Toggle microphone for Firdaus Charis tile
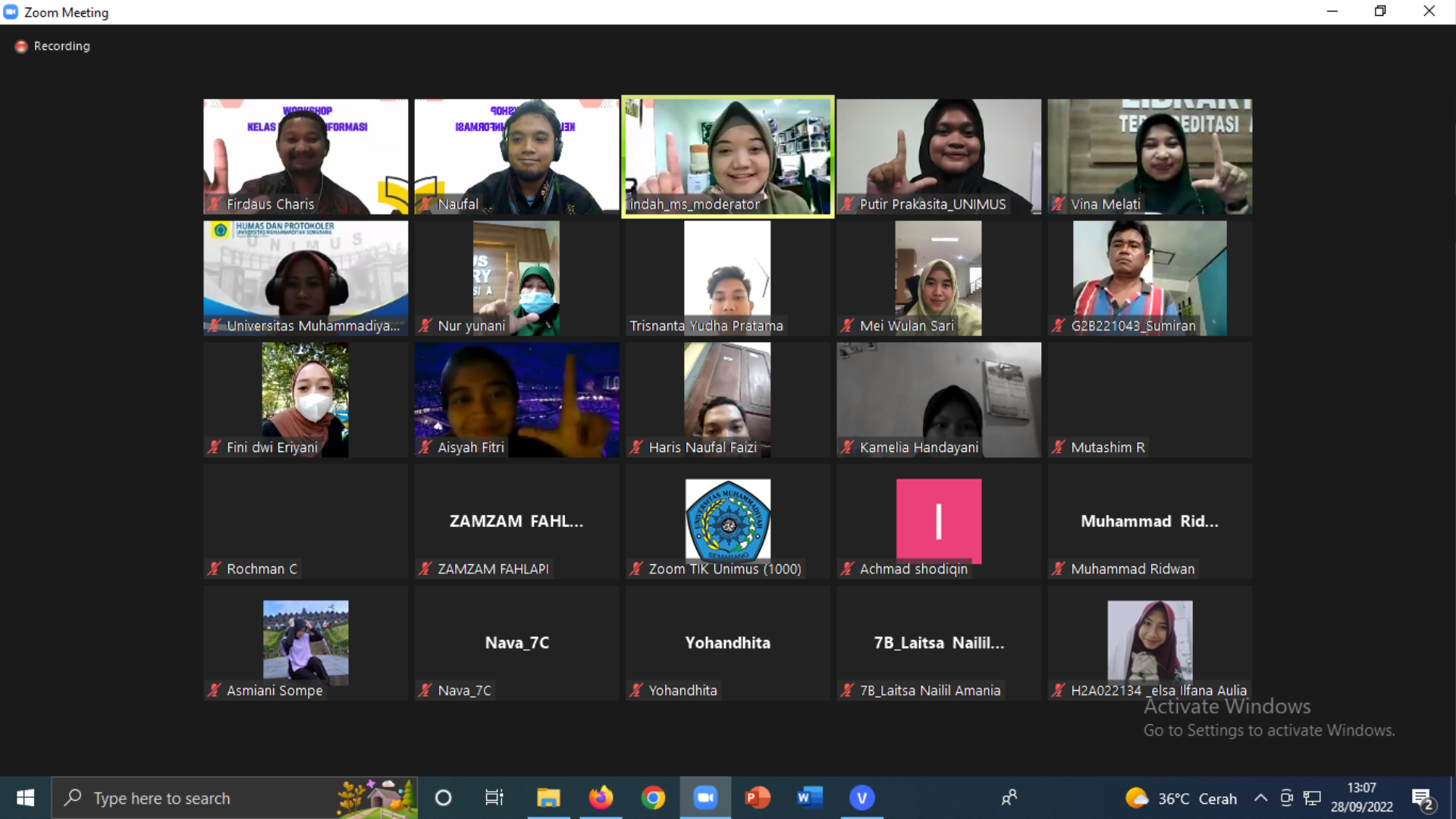 pos(216,204)
